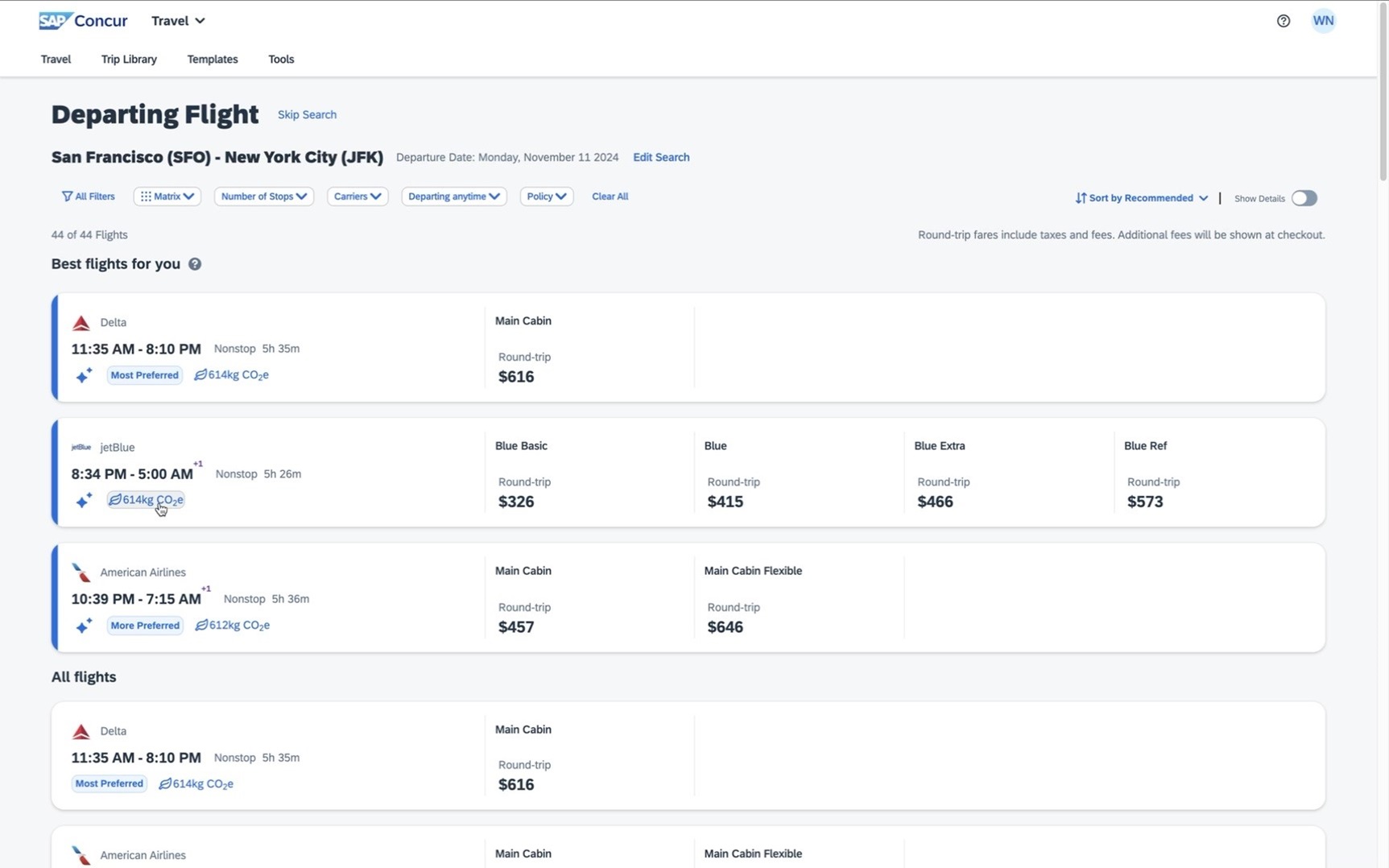
Task: Click the sparkle recommendation icon on Delta flight
Action: tap(84, 375)
